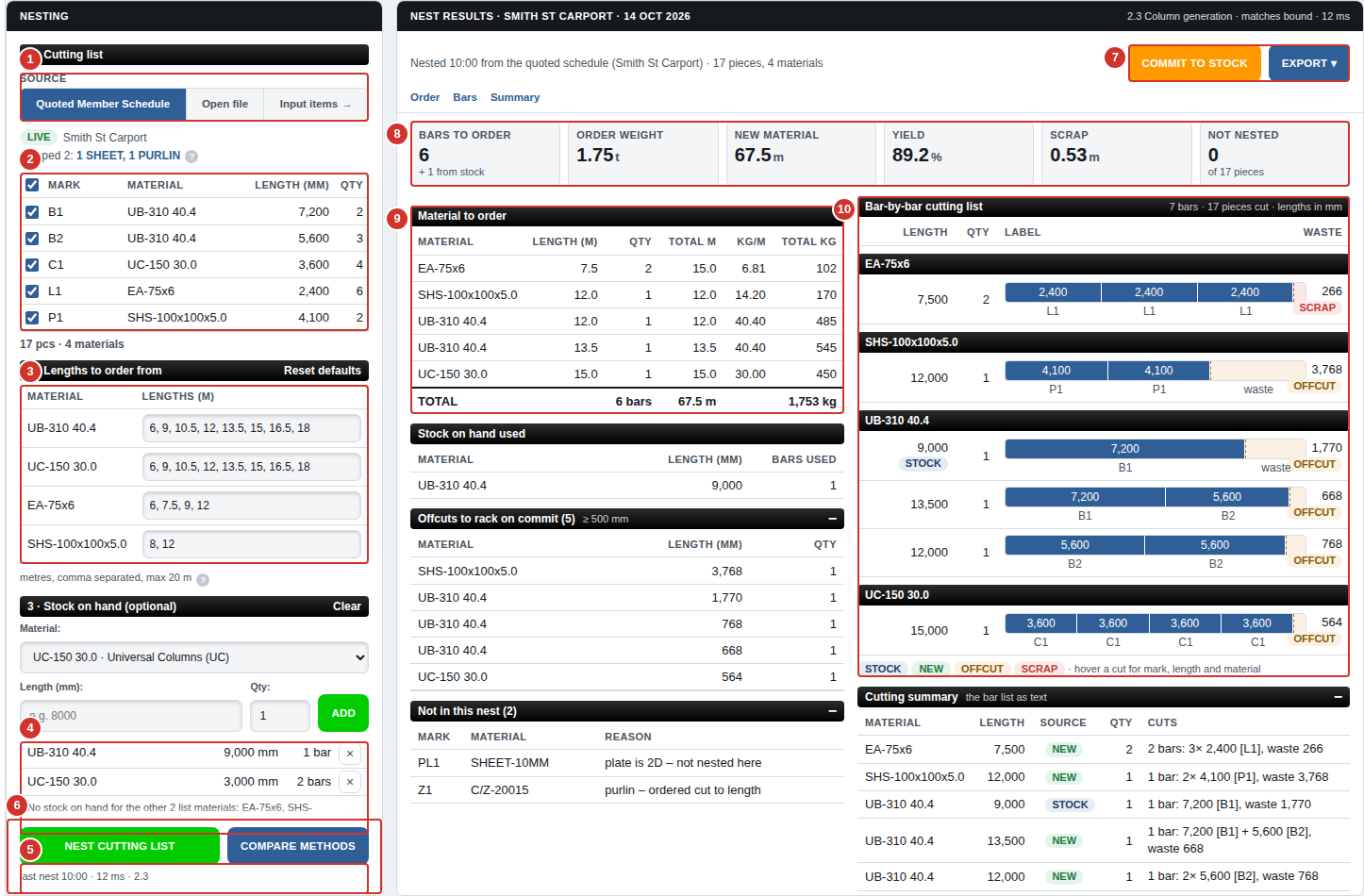Click COMPARE METHODS button
Viewport: 1364px width, 896px height.
pos(297,846)
